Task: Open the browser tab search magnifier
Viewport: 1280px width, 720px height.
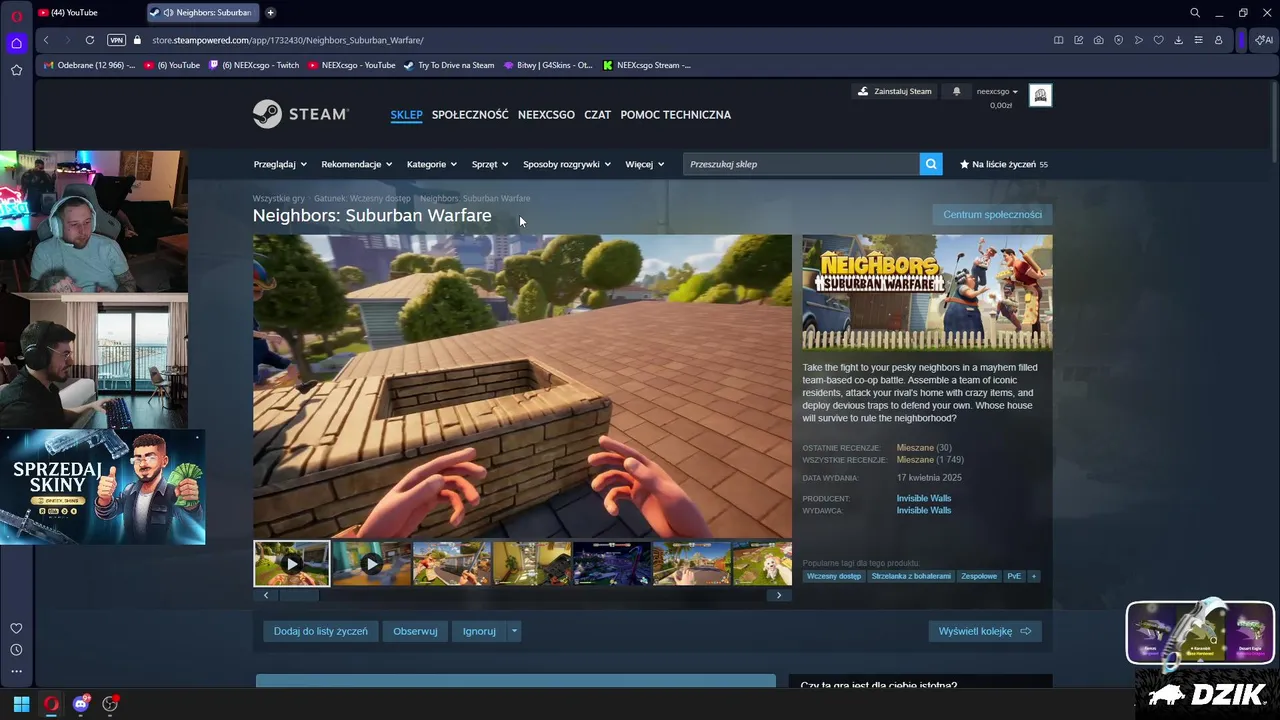Action: (1195, 13)
